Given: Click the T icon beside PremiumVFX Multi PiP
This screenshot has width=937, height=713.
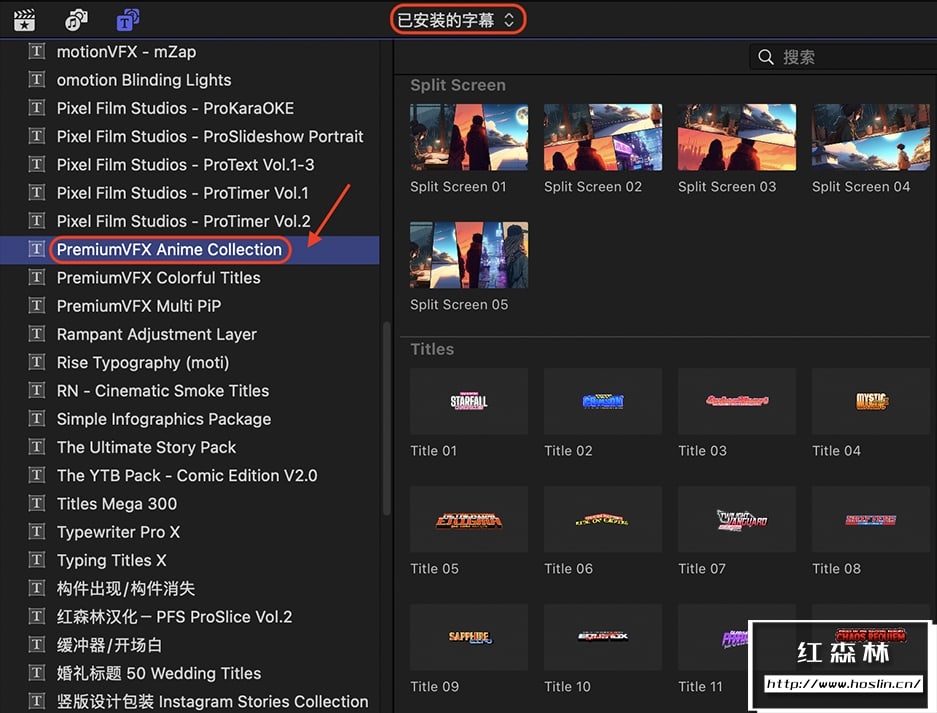Looking at the screenshot, I should [x=36, y=305].
